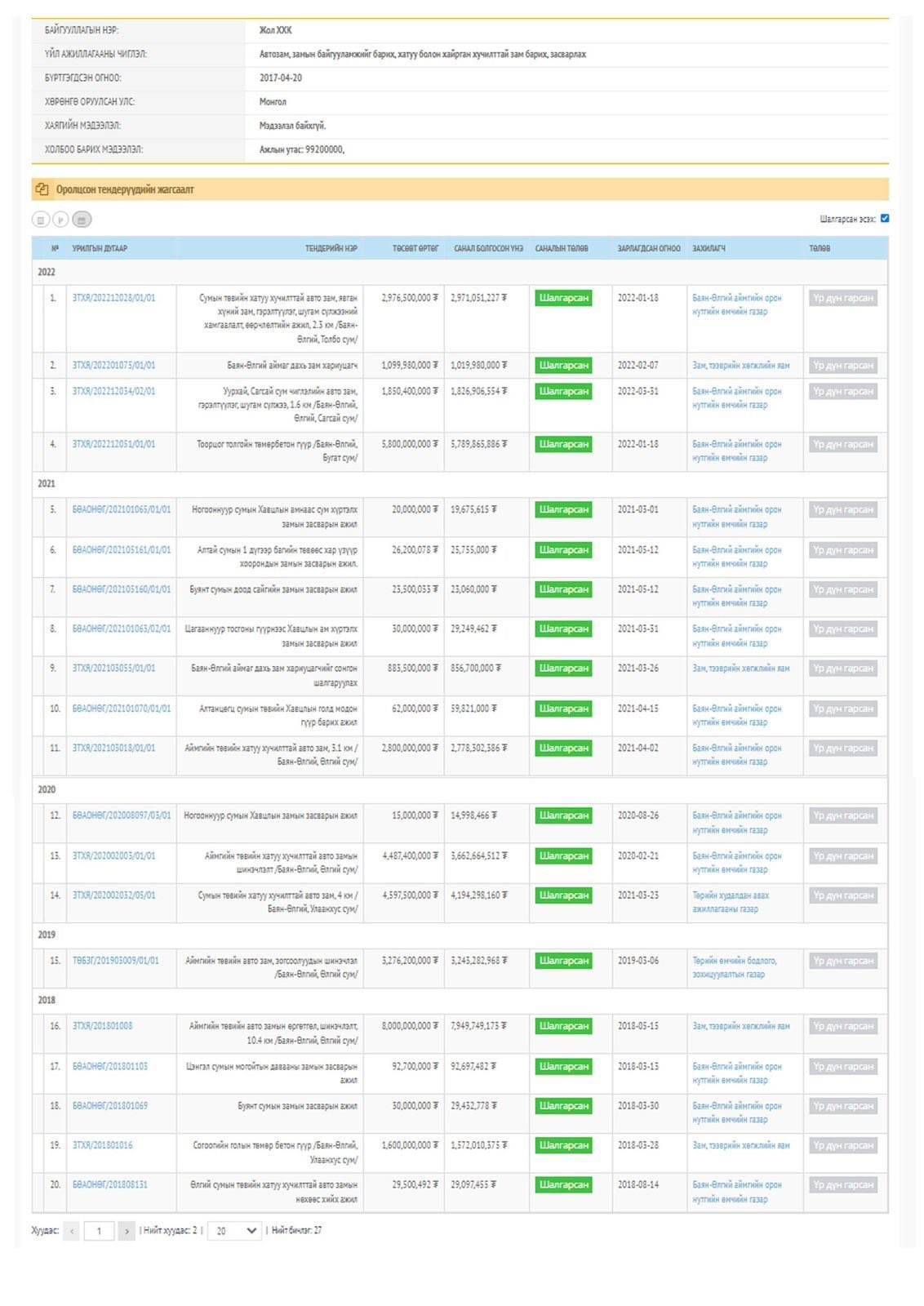Select registered date value 2017-04-20

pyautogui.click(x=281, y=78)
